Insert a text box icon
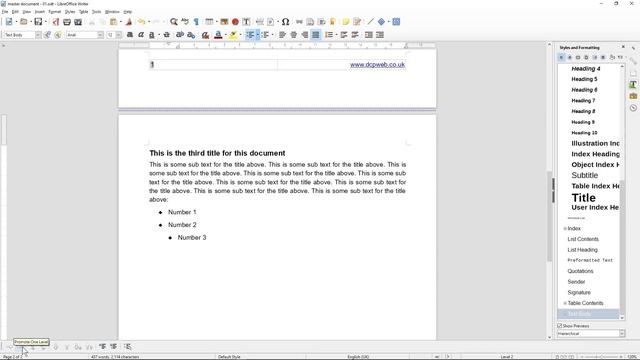The height and width of the screenshot is (360, 640). pyautogui.click(x=246, y=22)
